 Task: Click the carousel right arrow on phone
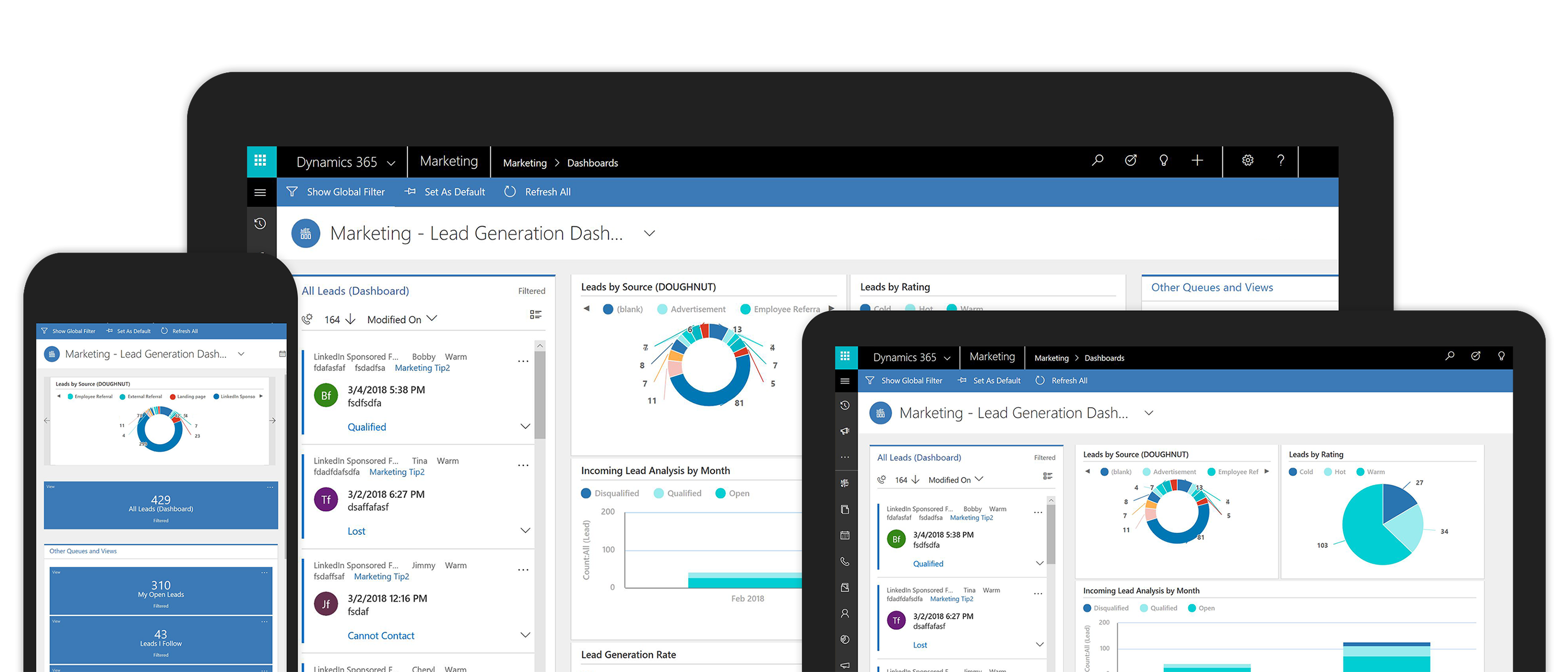[x=273, y=420]
